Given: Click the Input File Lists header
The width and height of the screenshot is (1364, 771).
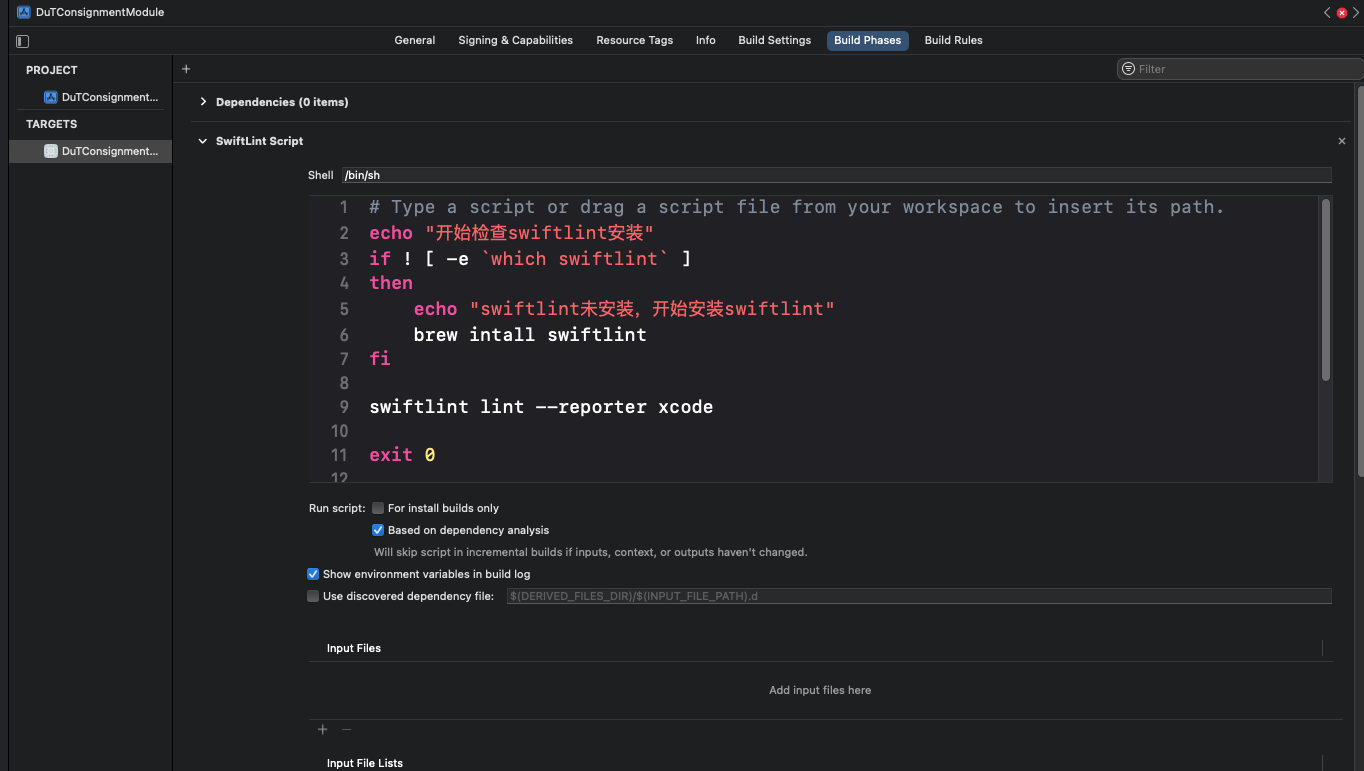Looking at the screenshot, I should click(x=365, y=763).
